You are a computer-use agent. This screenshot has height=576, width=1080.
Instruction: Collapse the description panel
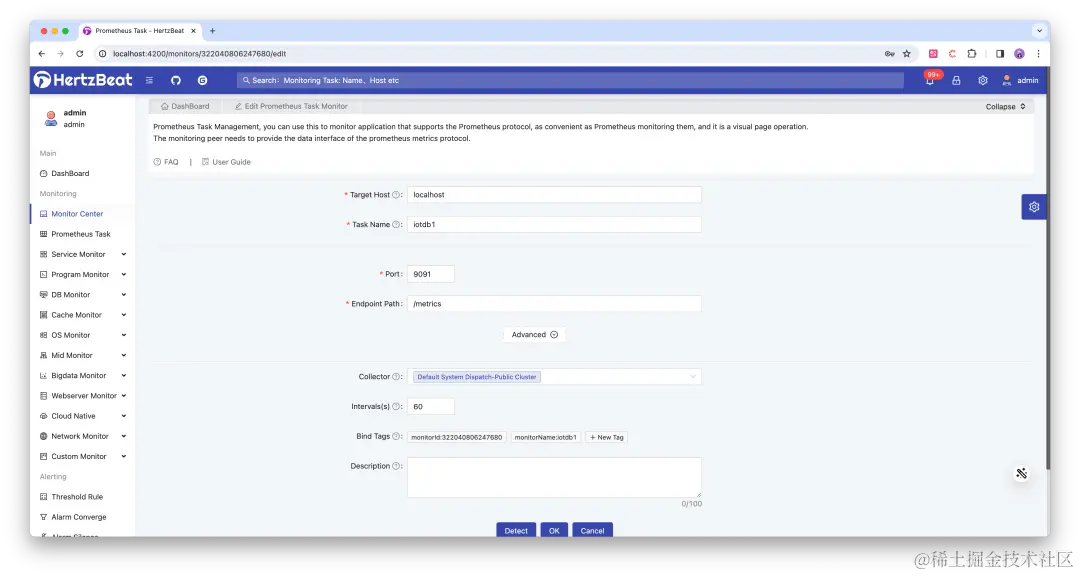[x=1006, y=107]
